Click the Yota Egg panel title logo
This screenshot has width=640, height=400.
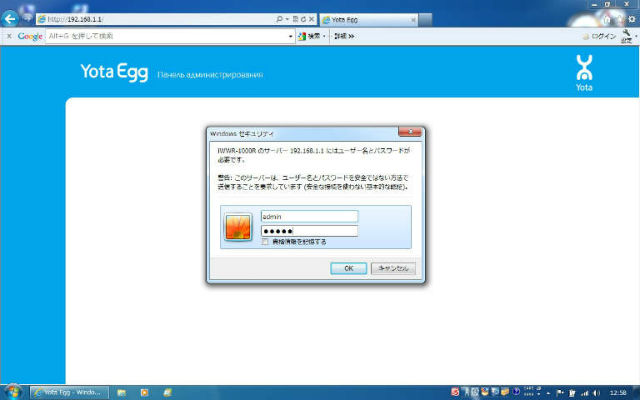tap(114, 72)
